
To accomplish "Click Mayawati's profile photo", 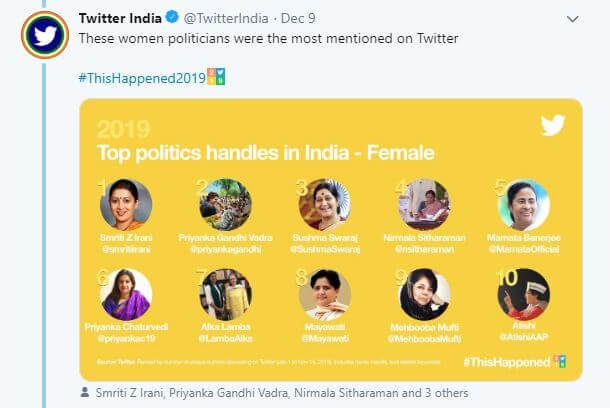I will pos(324,294).
